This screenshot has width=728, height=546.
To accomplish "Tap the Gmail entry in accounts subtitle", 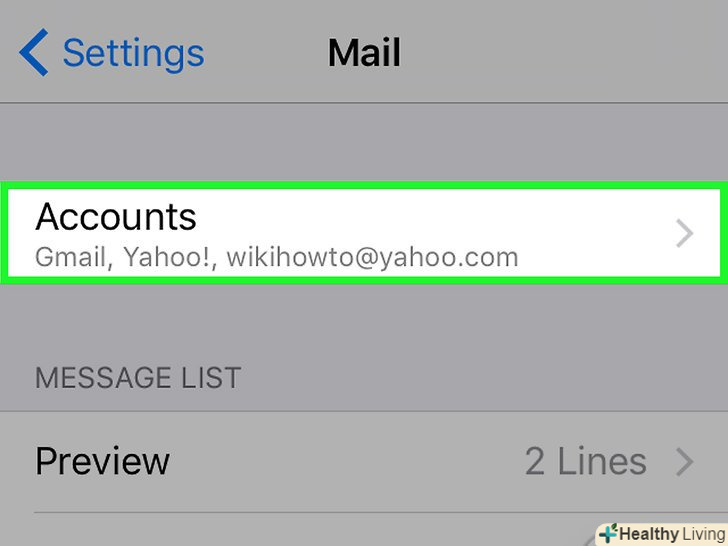I will [71, 258].
